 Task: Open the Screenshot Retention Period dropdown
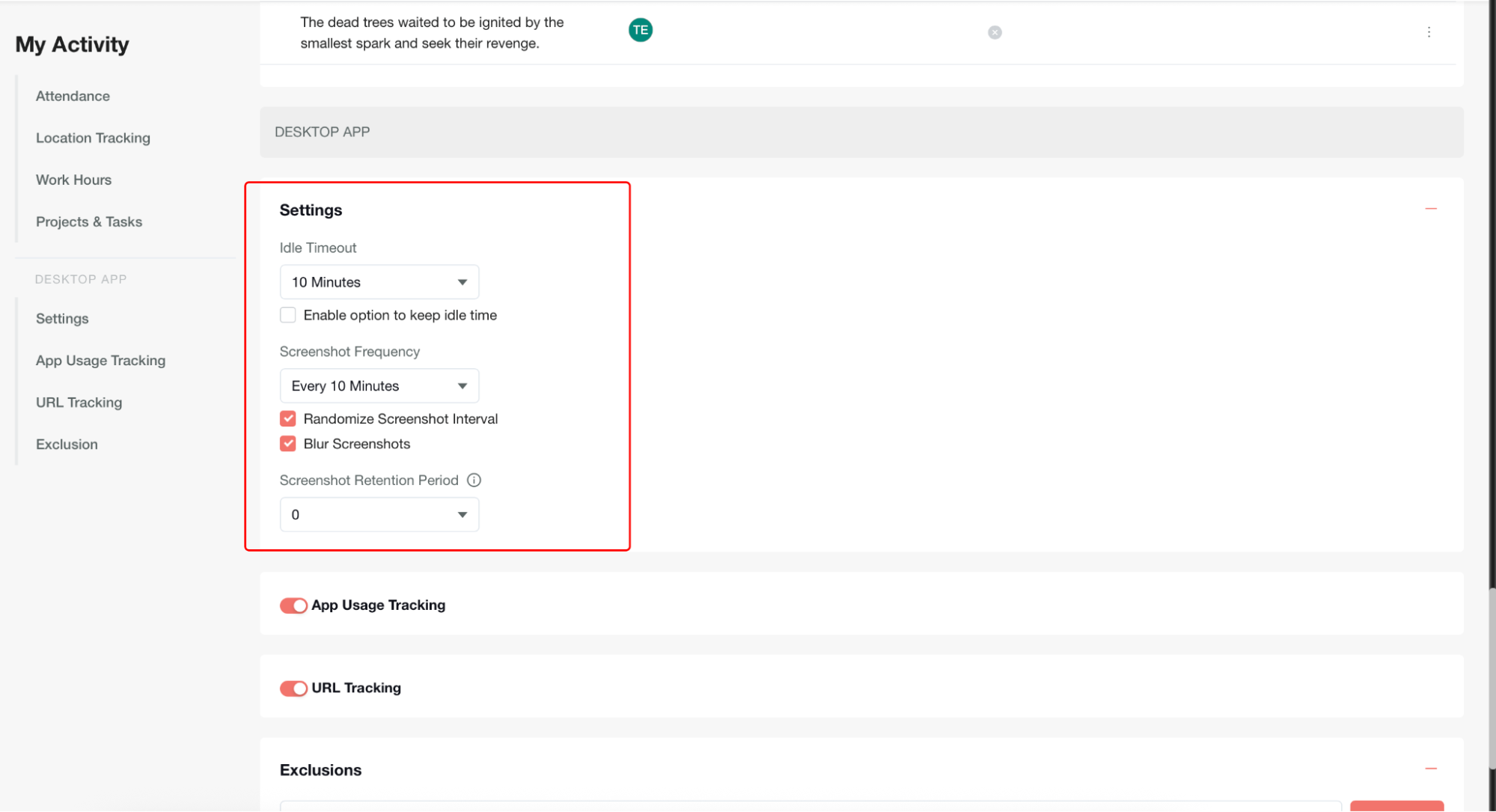(379, 515)
